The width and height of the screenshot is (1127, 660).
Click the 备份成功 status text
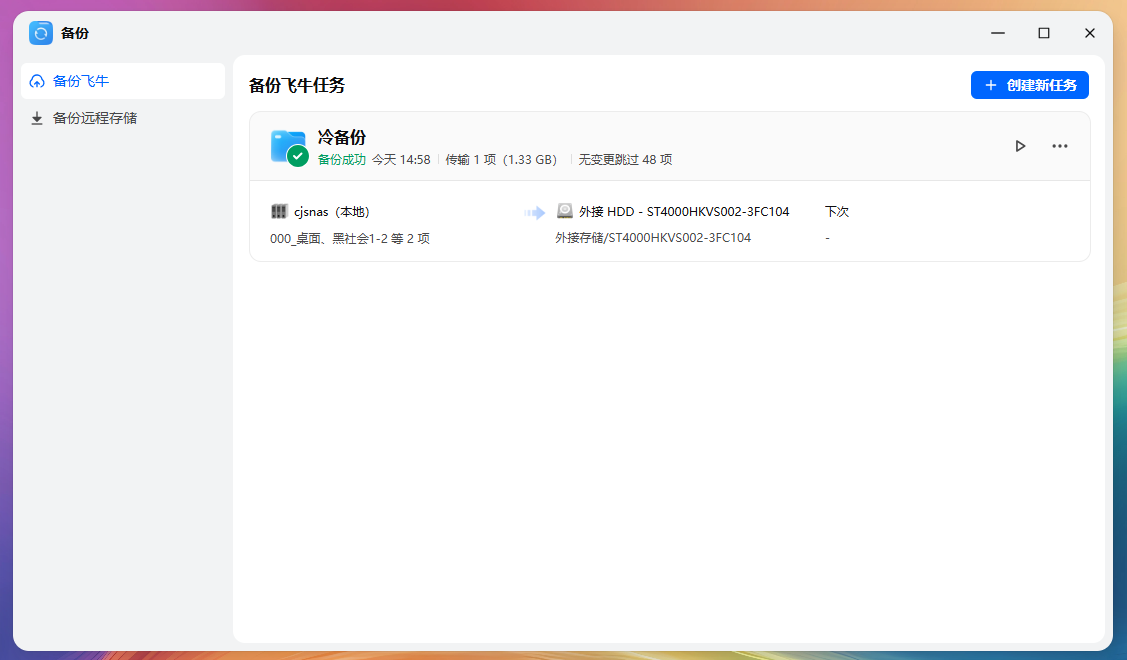pyautogui.click(x=340, y=159)
